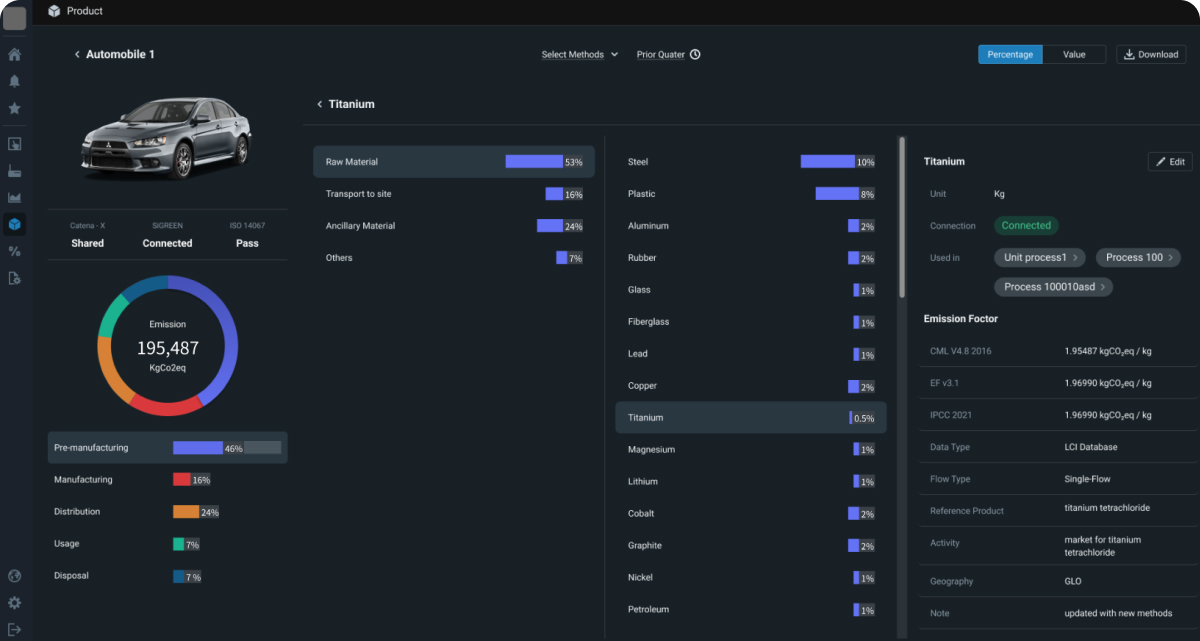
Task: Open notifications bell in sidebar
Action: click(x=14, y=81)
